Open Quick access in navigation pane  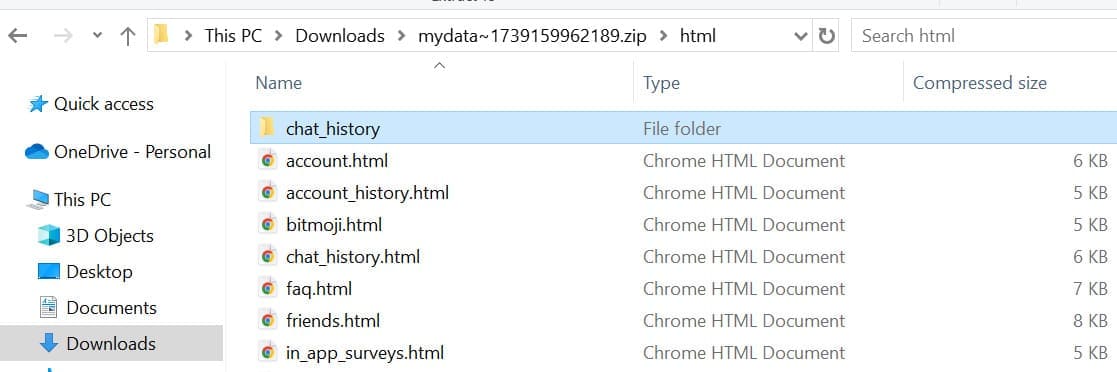click(x=103, y=104)
